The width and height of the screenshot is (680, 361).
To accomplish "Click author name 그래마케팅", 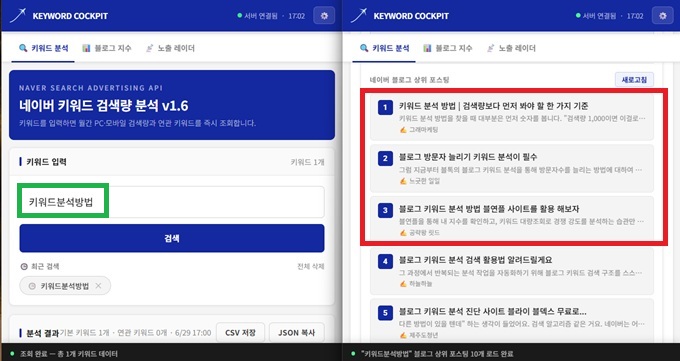I will [424, 130].
